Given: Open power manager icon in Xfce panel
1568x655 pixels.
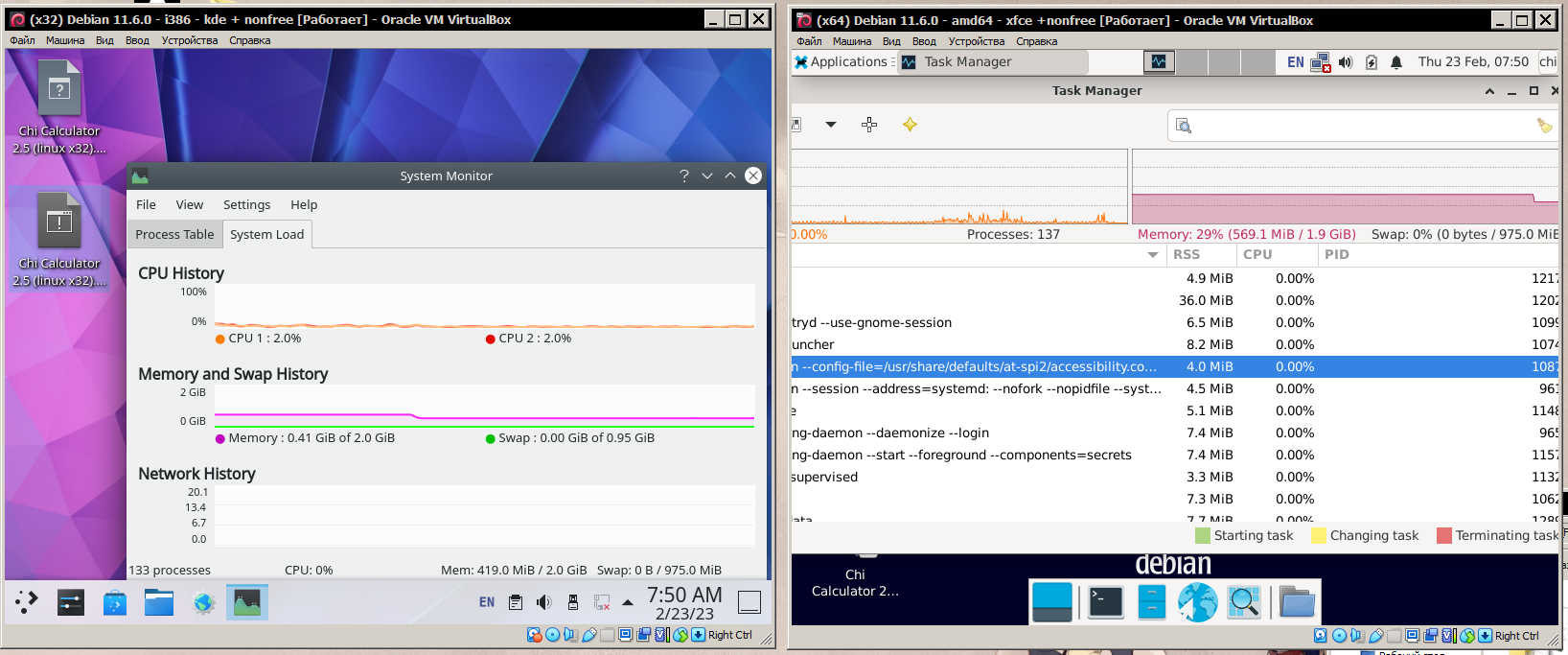Looking at the screenshot, I should [x=1372, y=62].
